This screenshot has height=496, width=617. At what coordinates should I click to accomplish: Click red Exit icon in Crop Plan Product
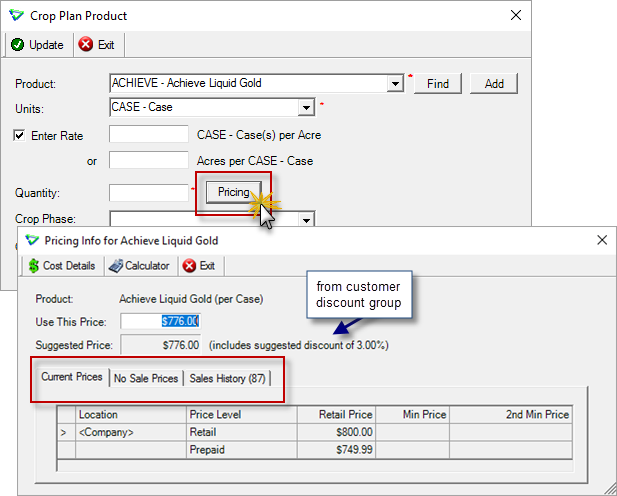pos(86,44)
